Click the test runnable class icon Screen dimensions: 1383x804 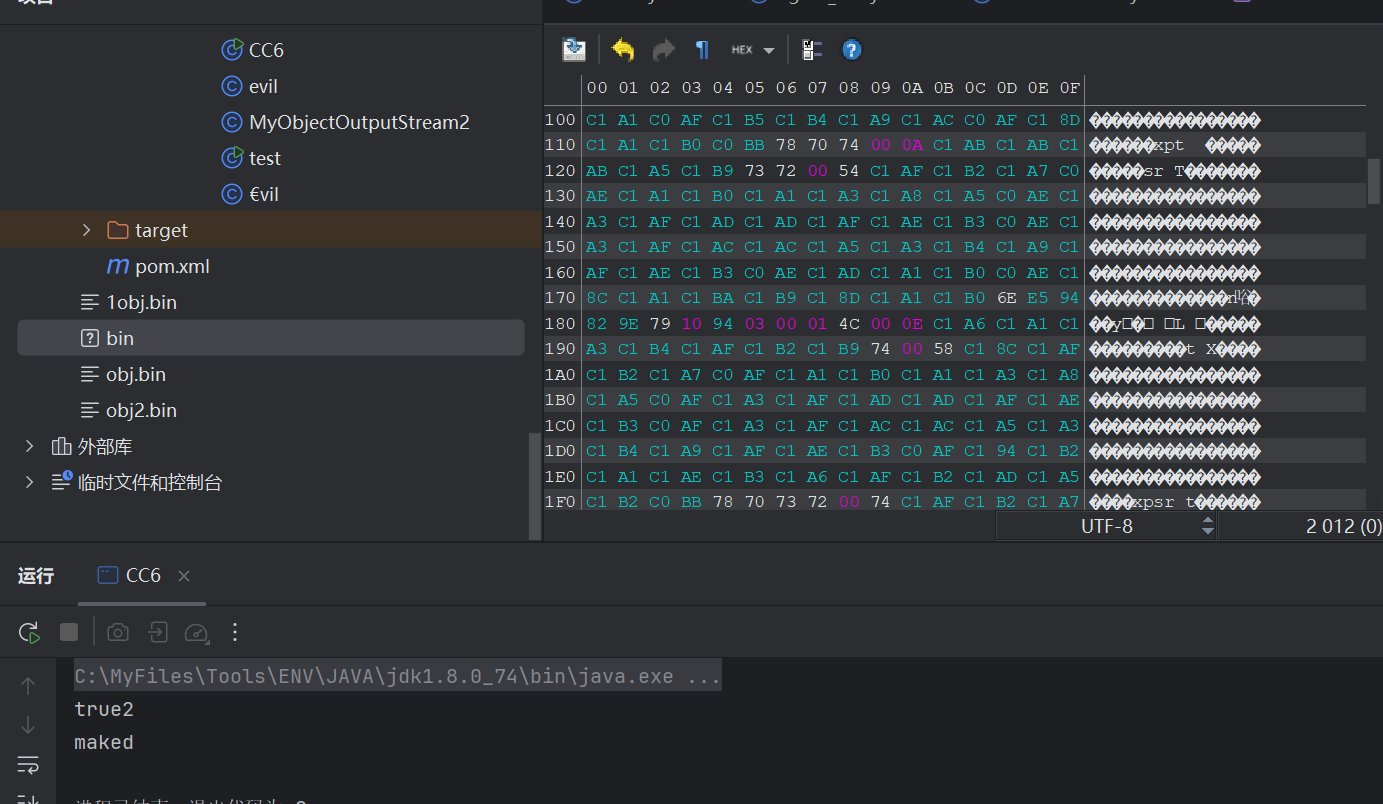pos(232,158)
